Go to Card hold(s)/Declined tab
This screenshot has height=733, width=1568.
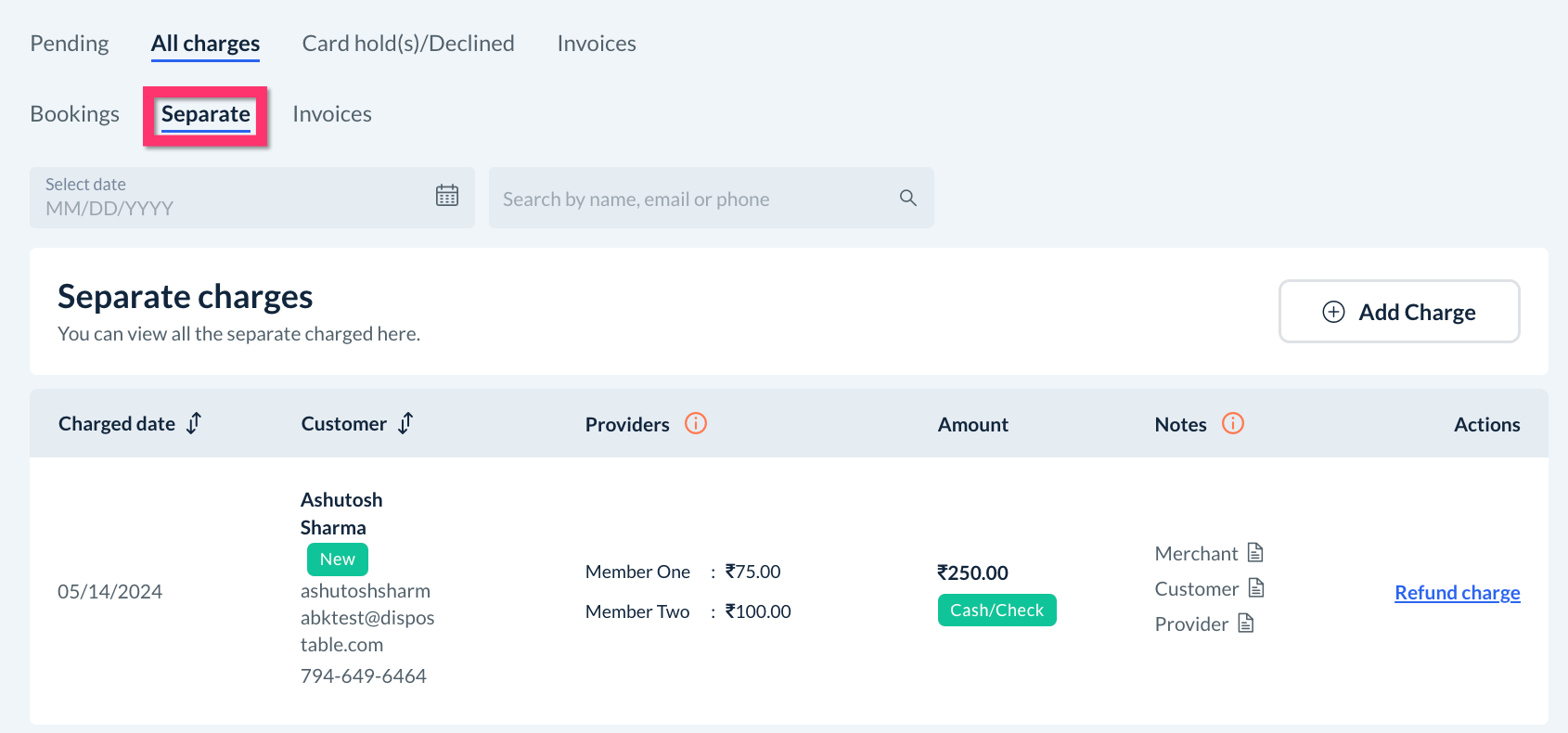(x=408, y=44)
